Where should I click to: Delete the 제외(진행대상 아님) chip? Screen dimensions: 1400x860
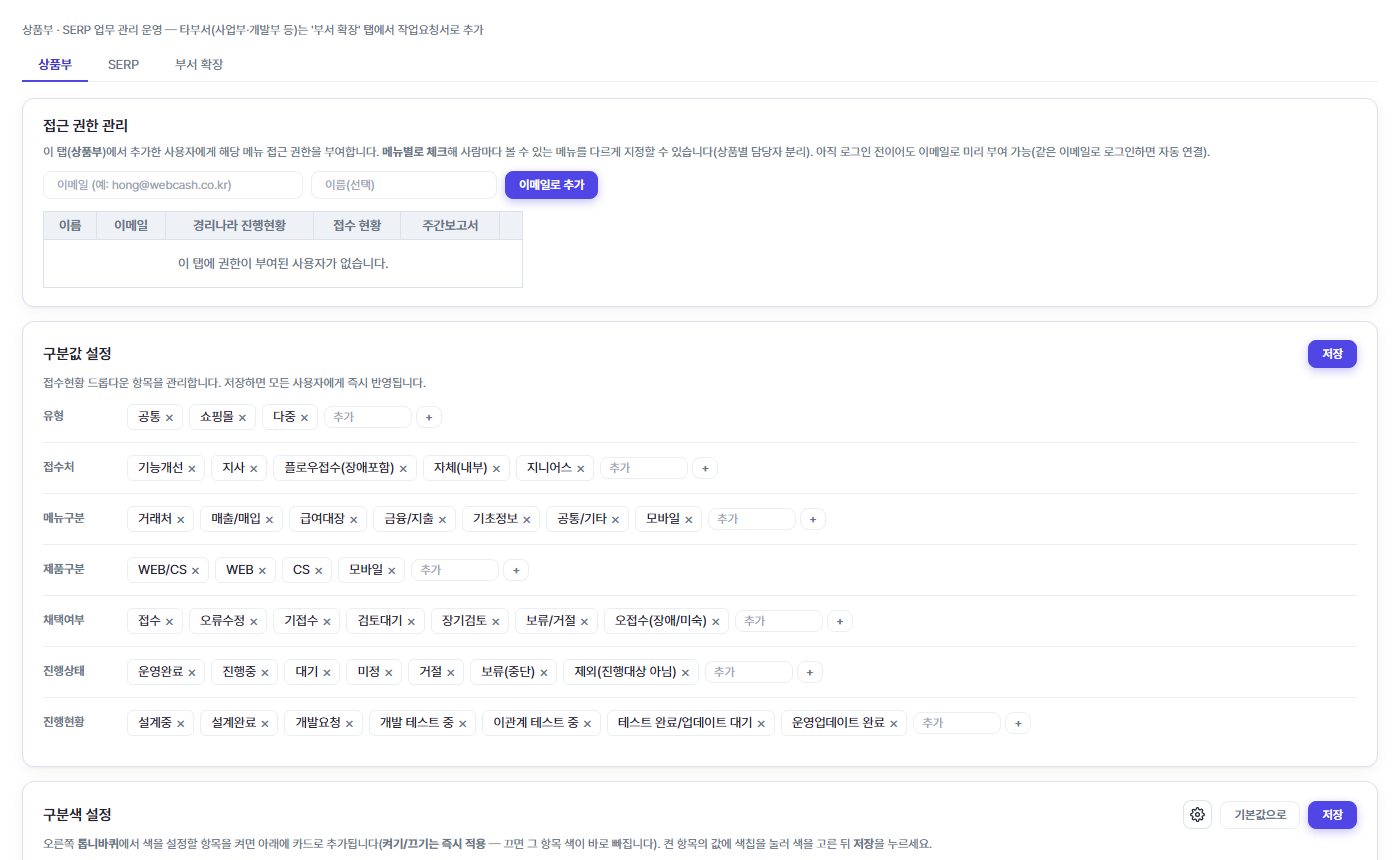coord(685,672)
